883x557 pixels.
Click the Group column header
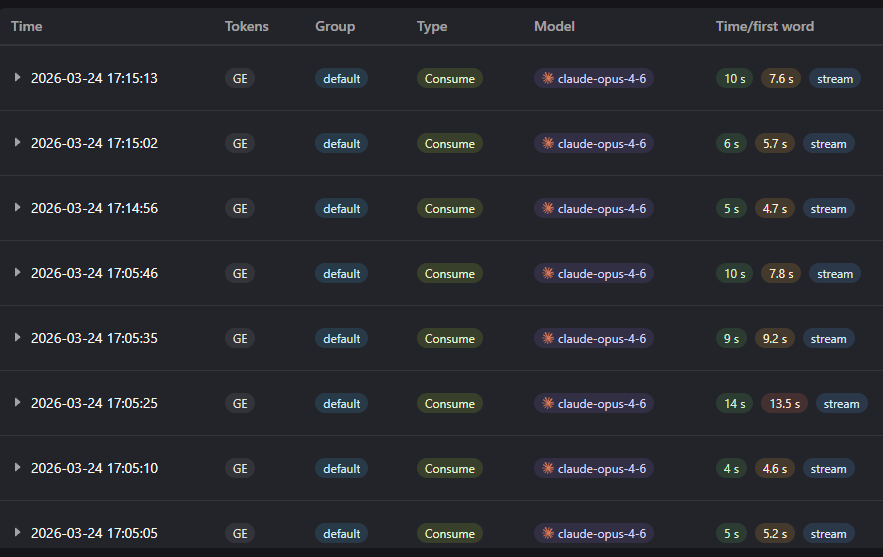pos(335,26)
